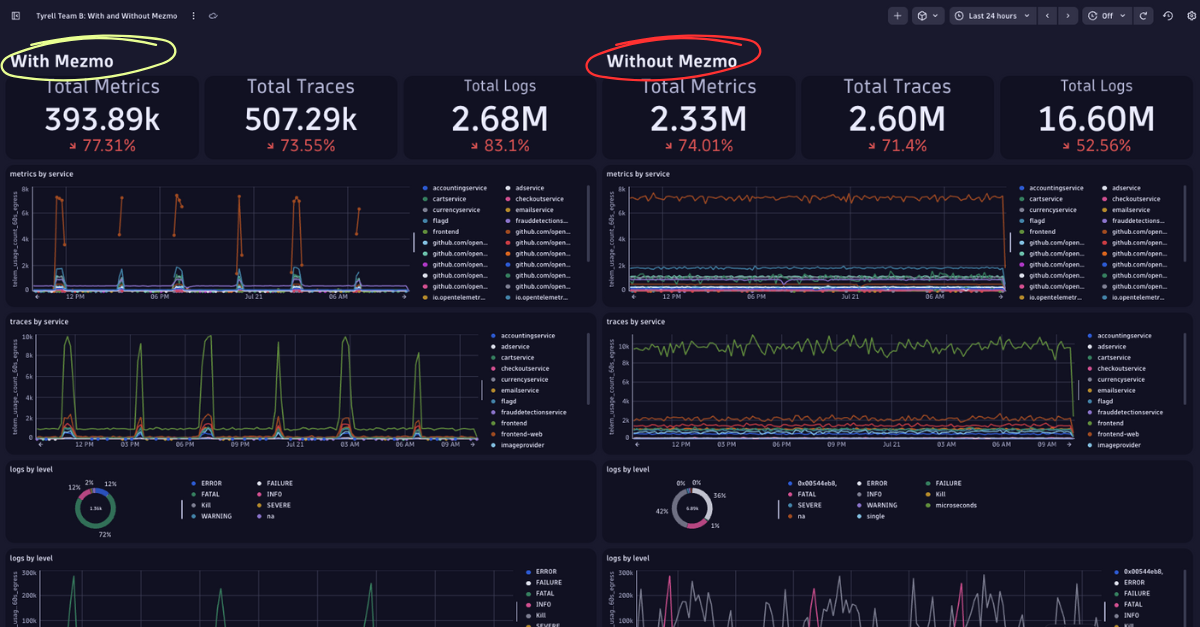
Task: Click legend resize handle in With Mezmo metrics panel
Action: pyautogui.click(x=414, y=242)
